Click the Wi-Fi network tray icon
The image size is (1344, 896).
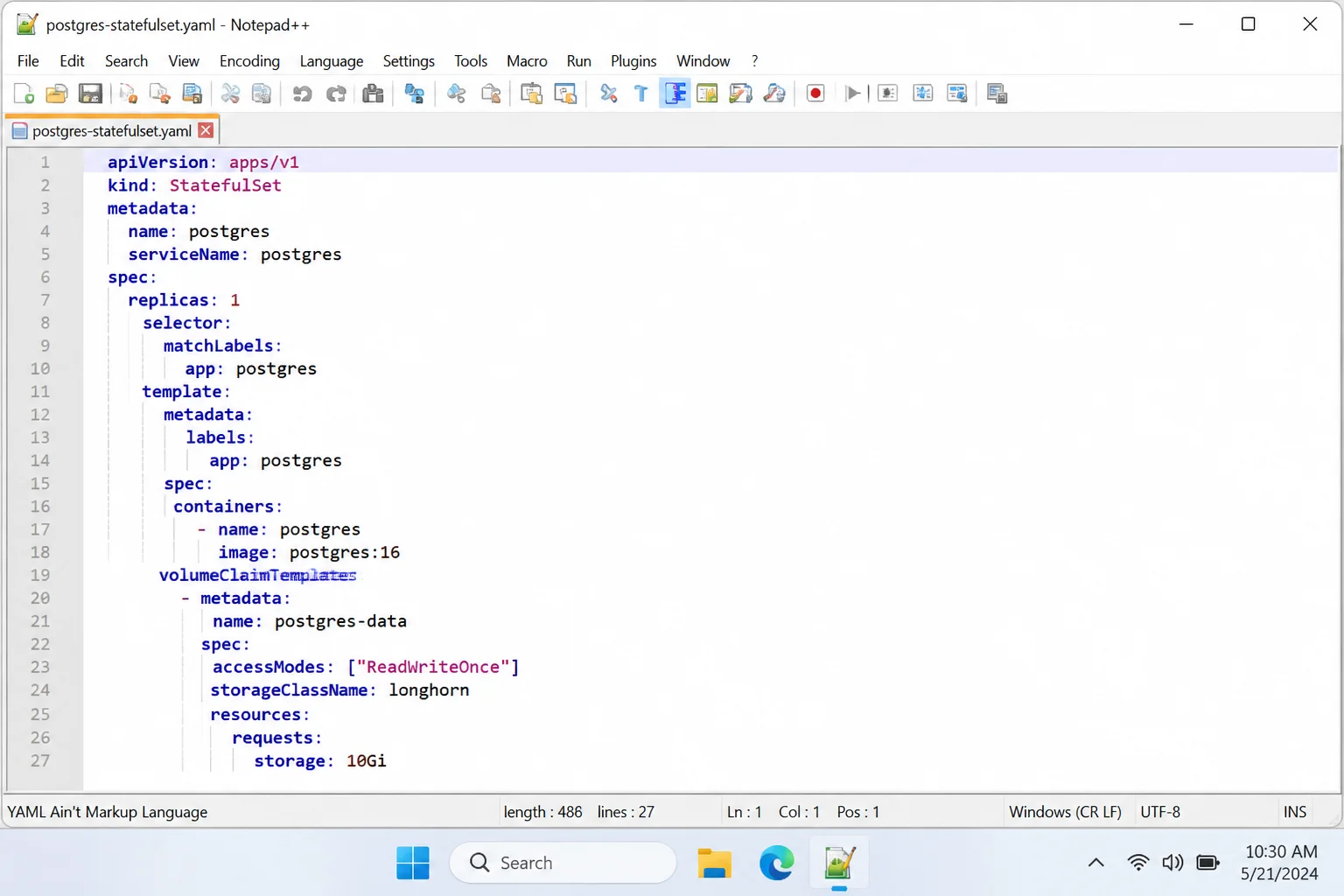click(1138, 863)
